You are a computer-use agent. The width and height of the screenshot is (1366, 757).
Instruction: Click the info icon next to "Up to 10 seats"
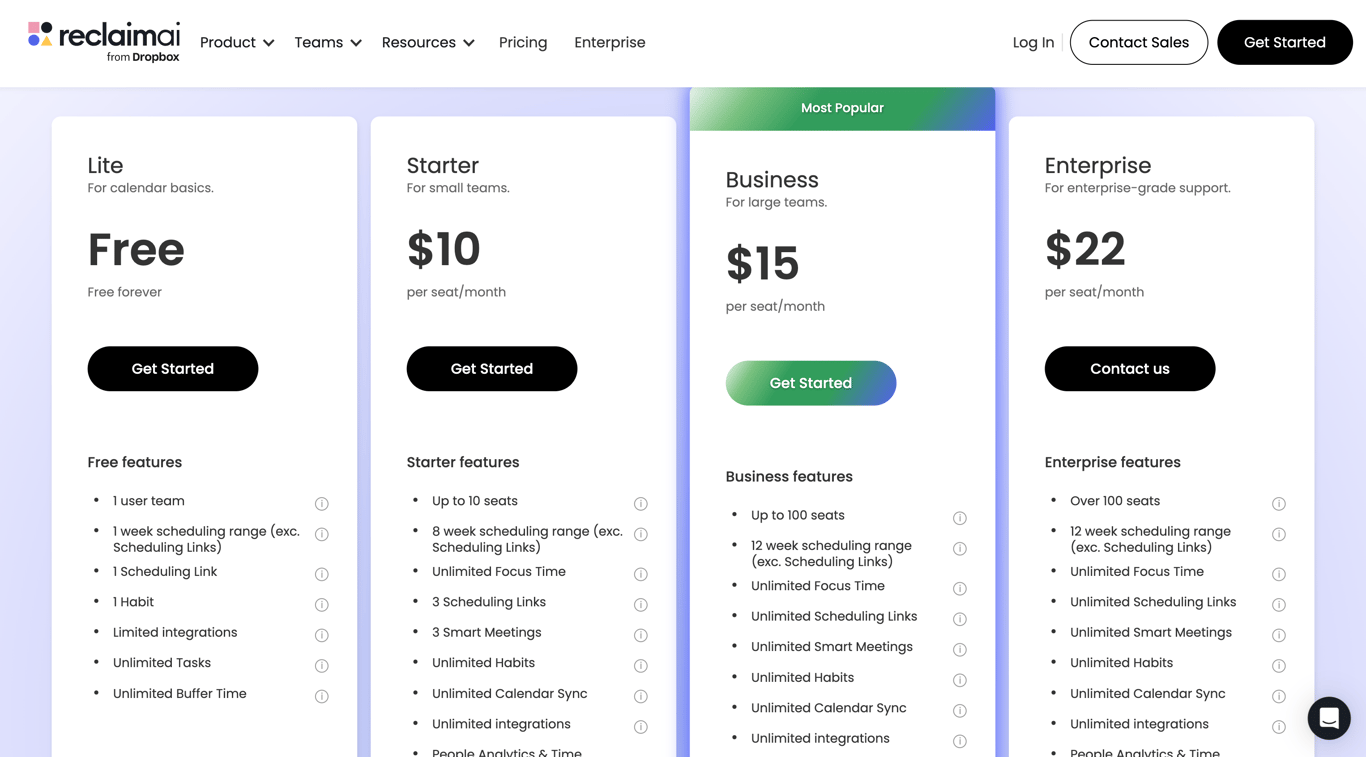[641, 504]
